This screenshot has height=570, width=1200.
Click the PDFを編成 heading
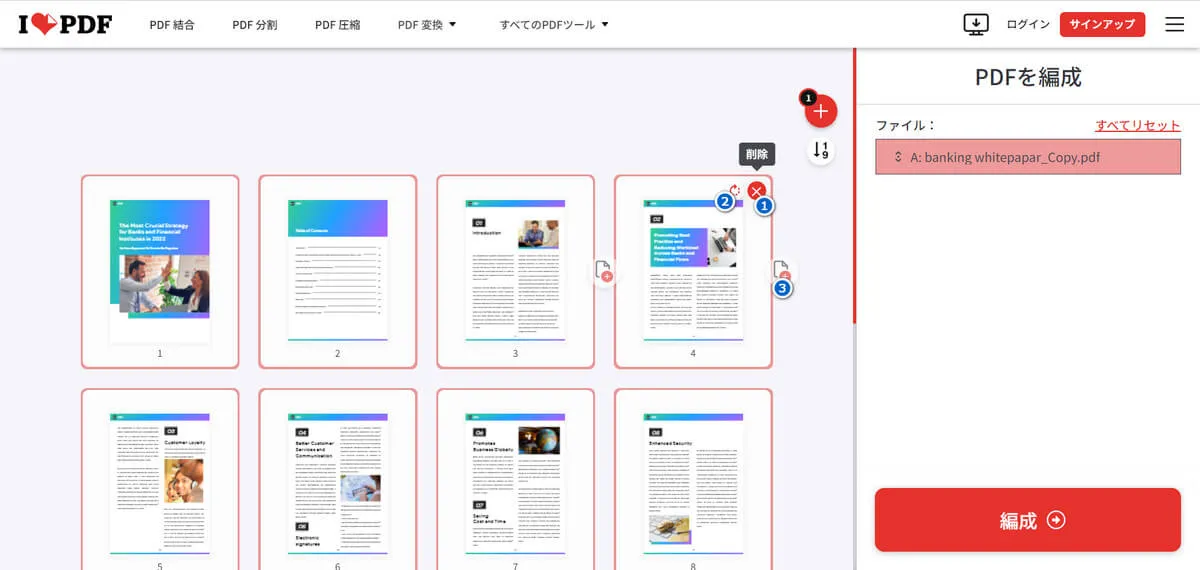(1028, 77)
